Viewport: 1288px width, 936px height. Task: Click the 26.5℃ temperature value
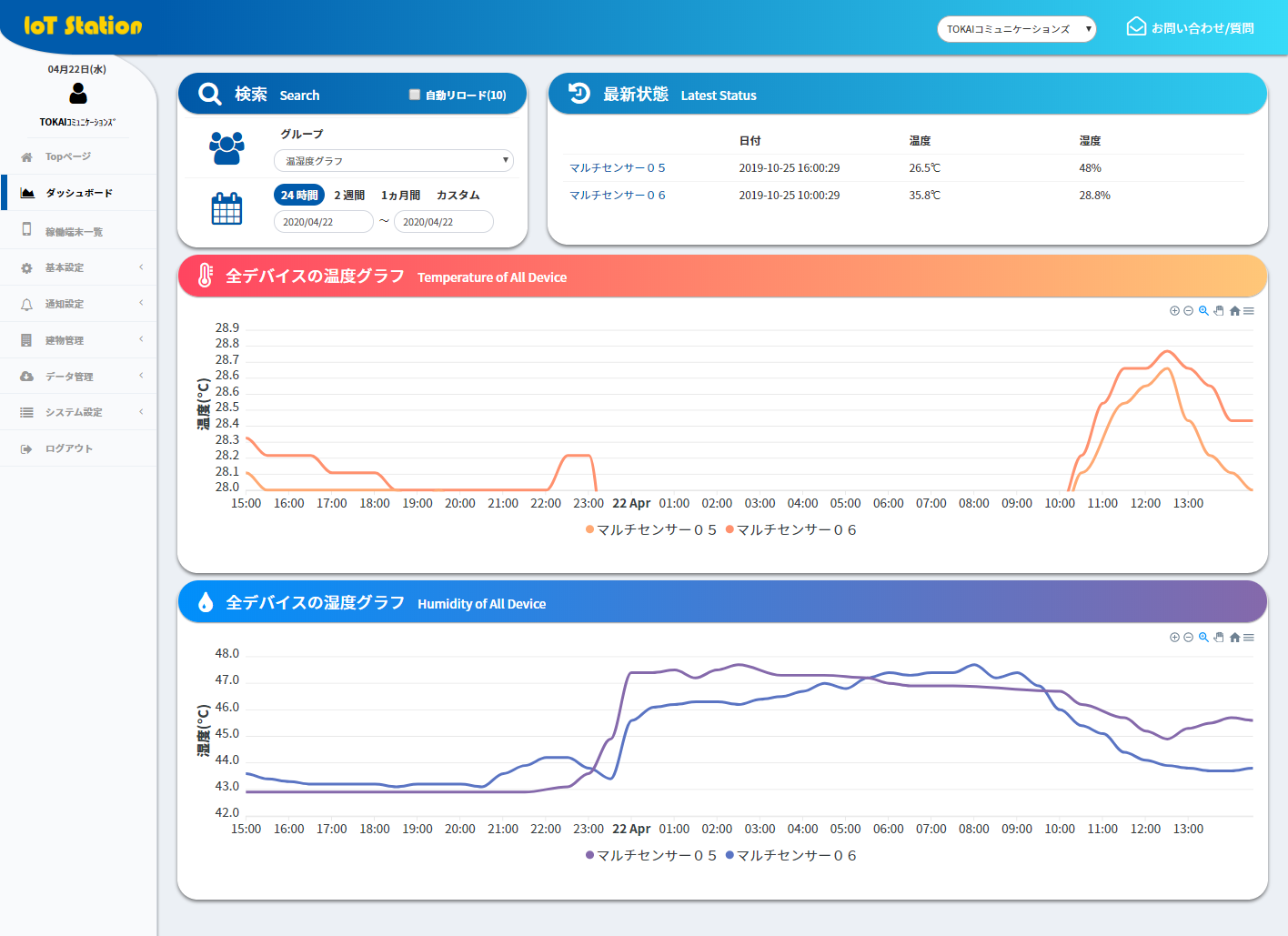[925, 168]
